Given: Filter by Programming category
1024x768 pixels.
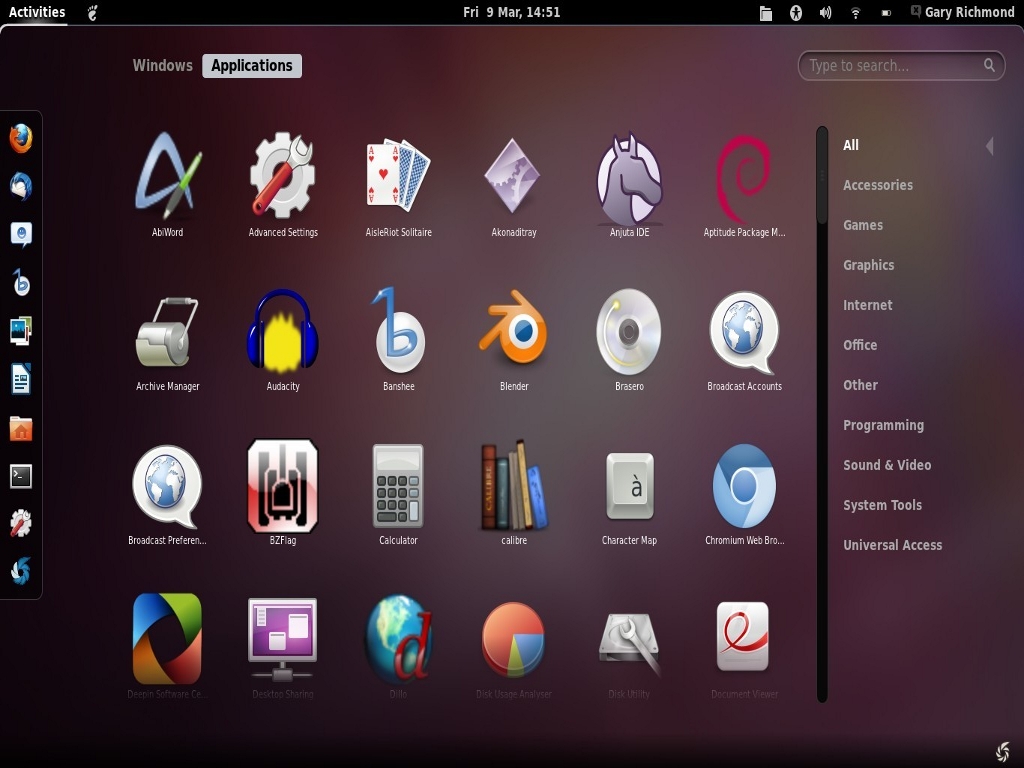Looking at the screenshot, I should point(884,425).
